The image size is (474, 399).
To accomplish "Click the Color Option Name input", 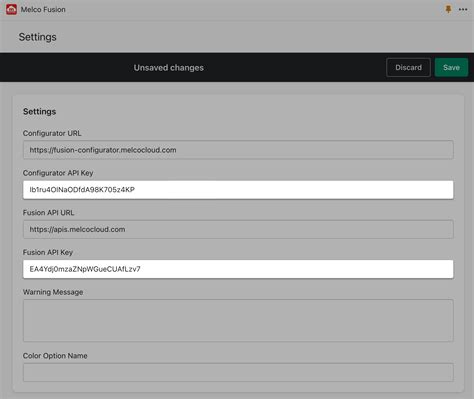I will coord(238,372).
